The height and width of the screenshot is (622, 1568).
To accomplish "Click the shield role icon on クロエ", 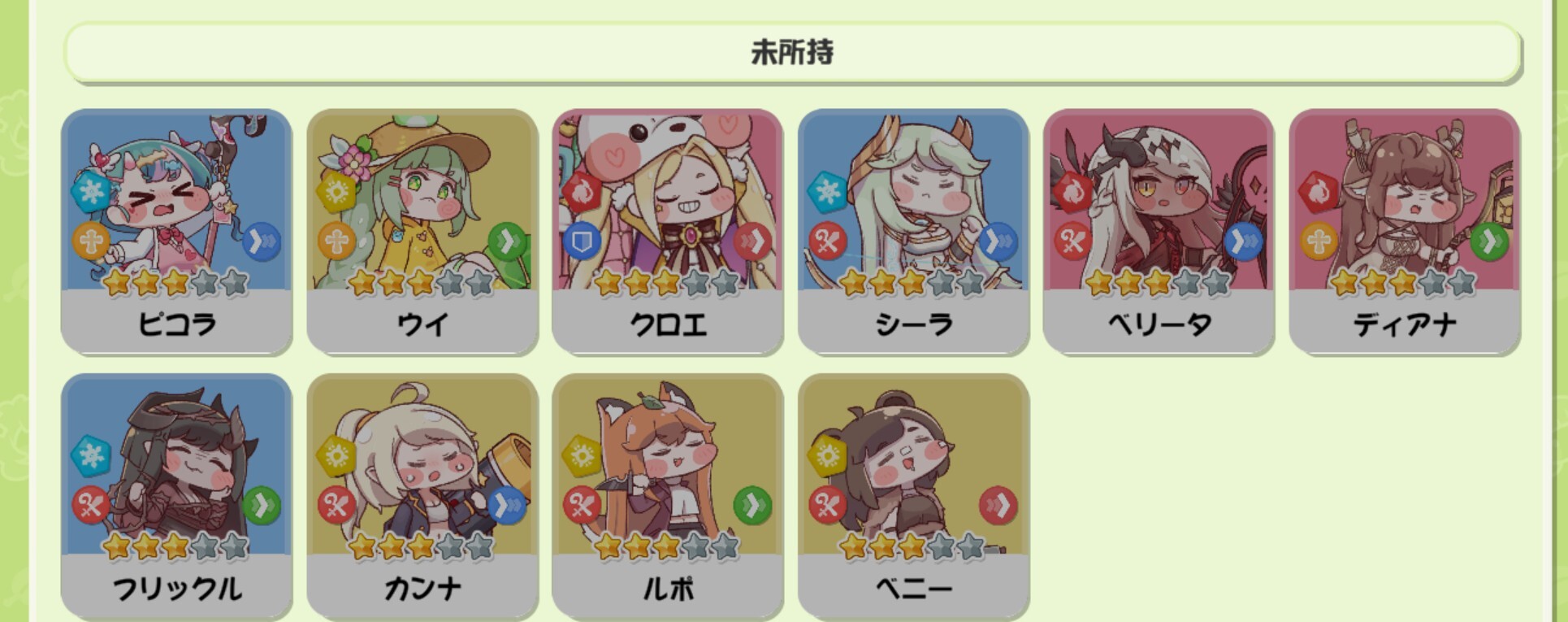I will [x=582, y=241].
